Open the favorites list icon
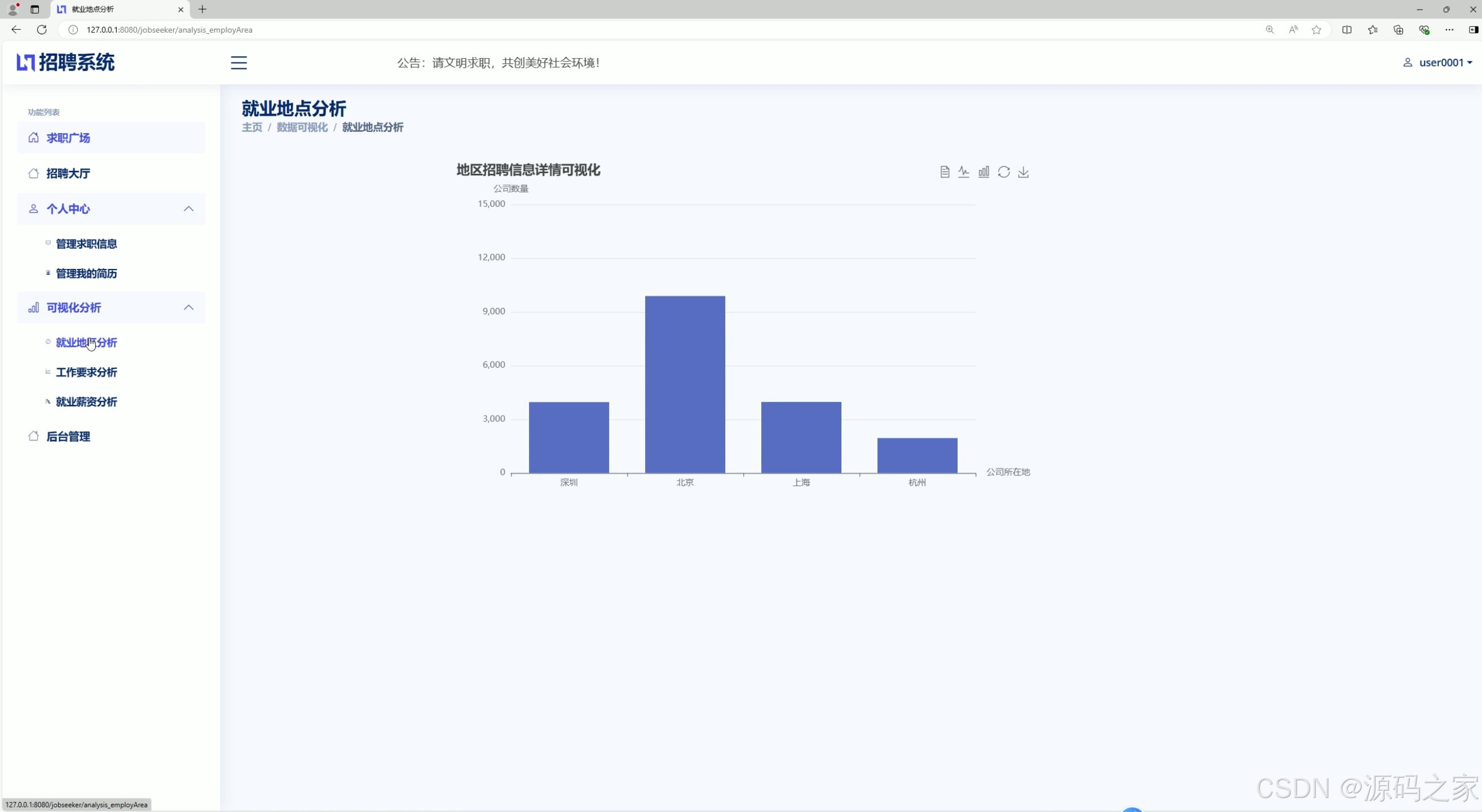 (1373, 30)
